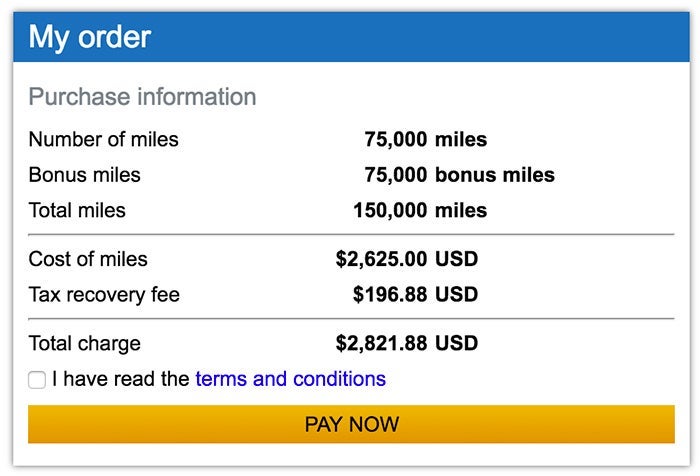Click the Total miles label

pyautogui.click(x=77, y=211)
